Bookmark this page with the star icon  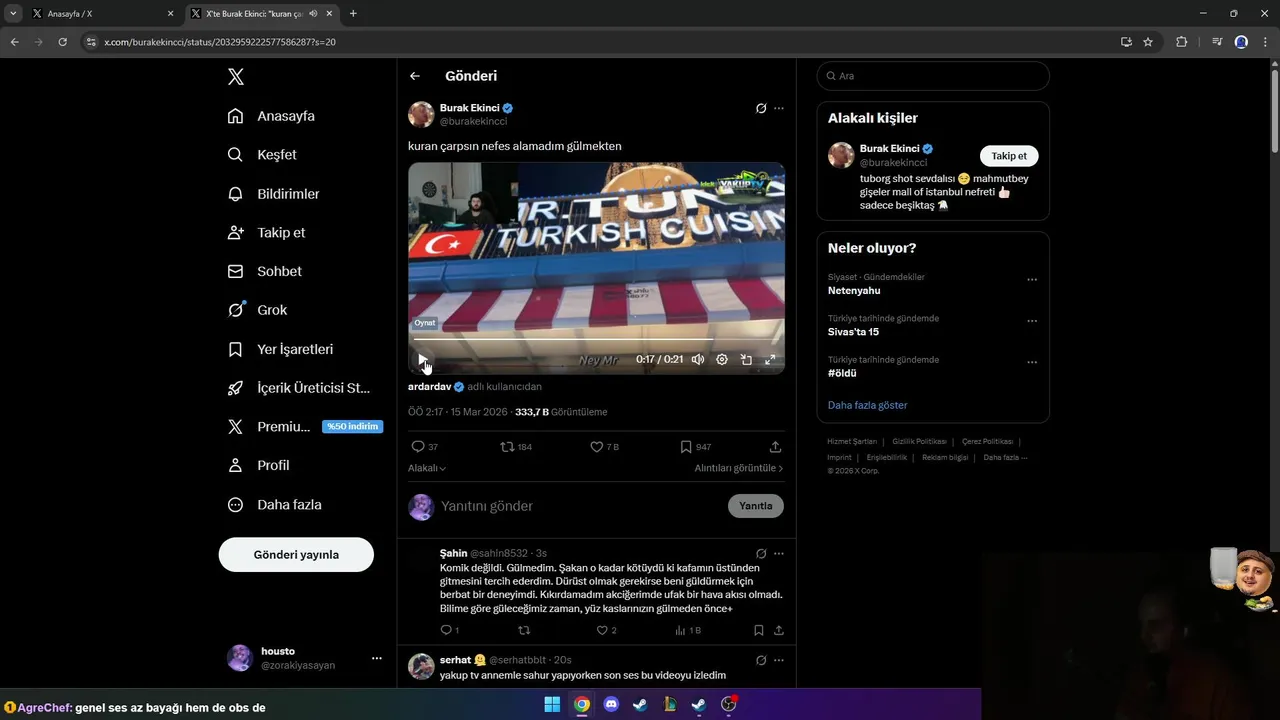point(1148,42)
